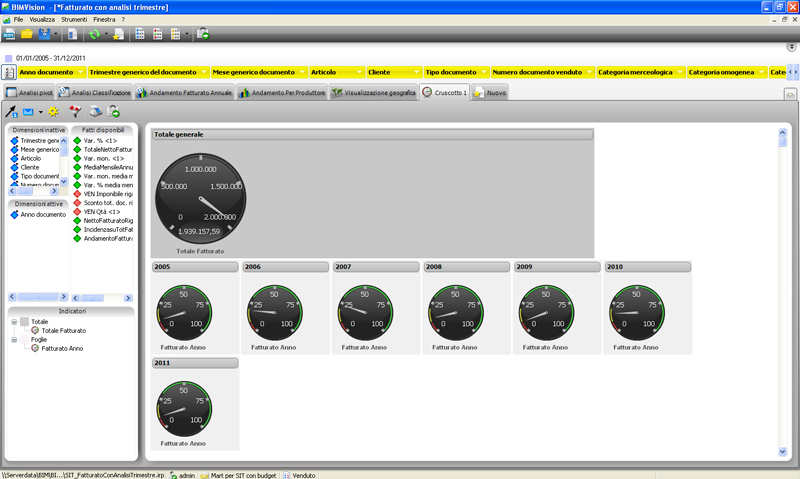This screenshot has height=479, width=800.
Task: Click the arrow pointer tool icon
Action: (x=11, y=111)
